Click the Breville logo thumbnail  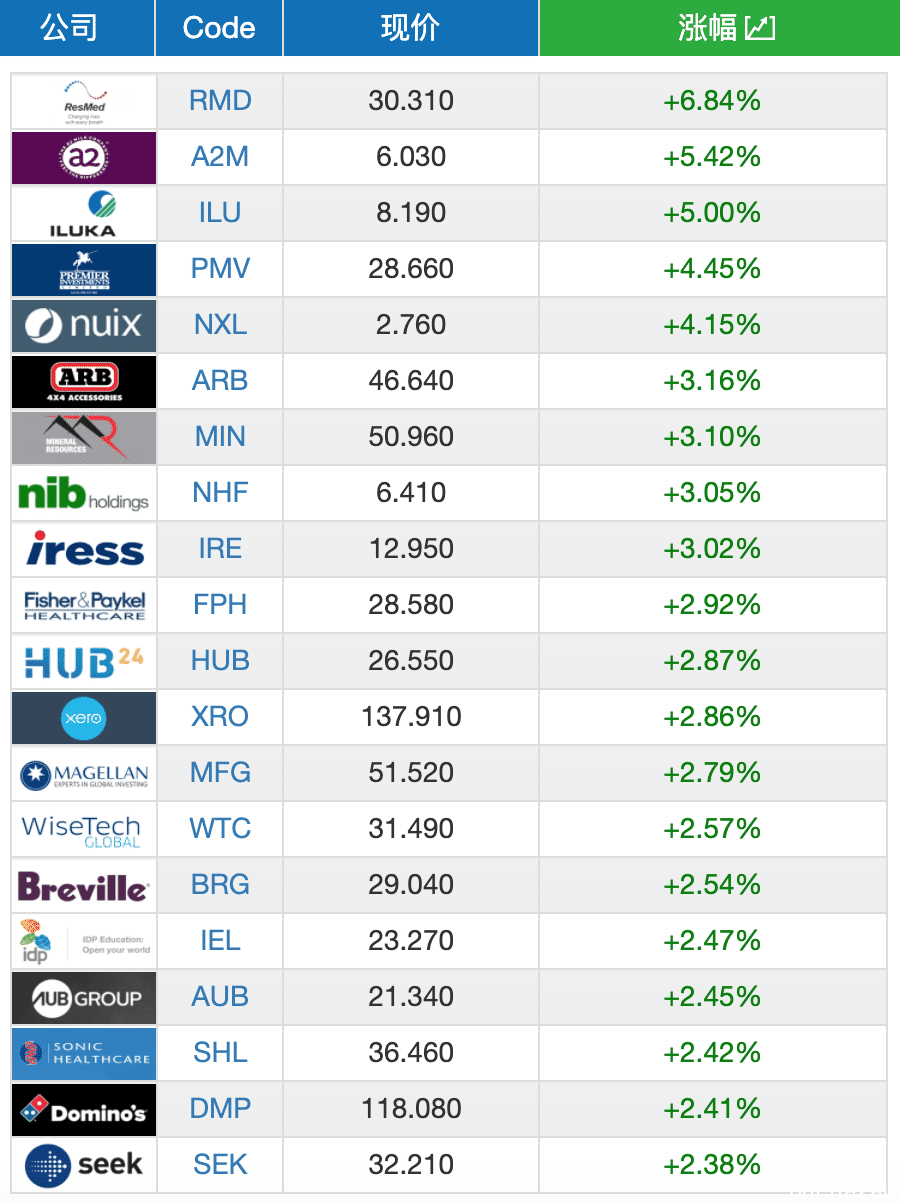(84, 885)
